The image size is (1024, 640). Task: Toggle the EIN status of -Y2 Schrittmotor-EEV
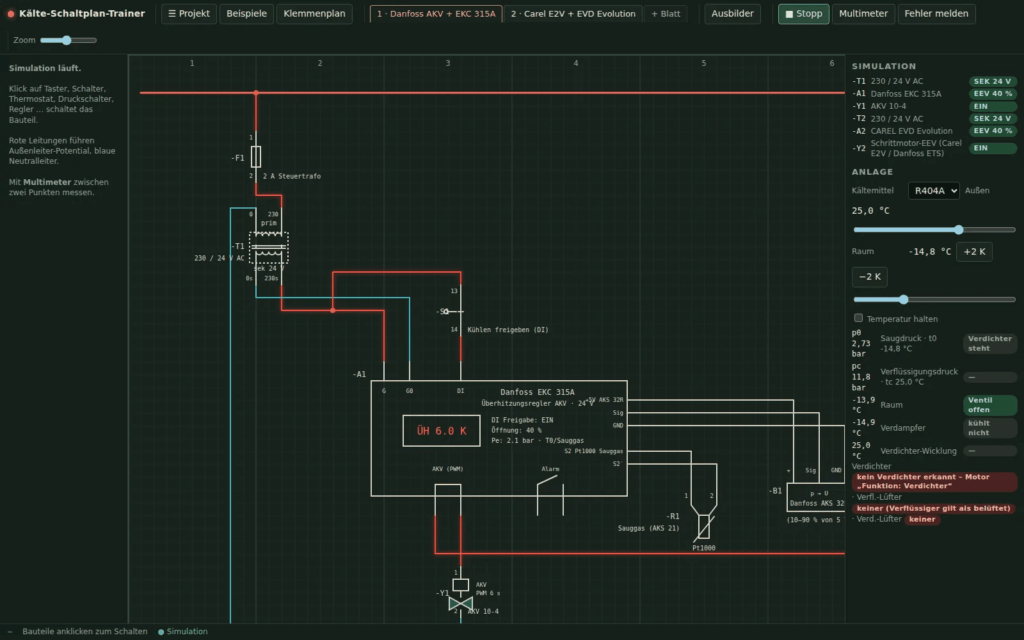pyautogui.click(x=992, y=148)
